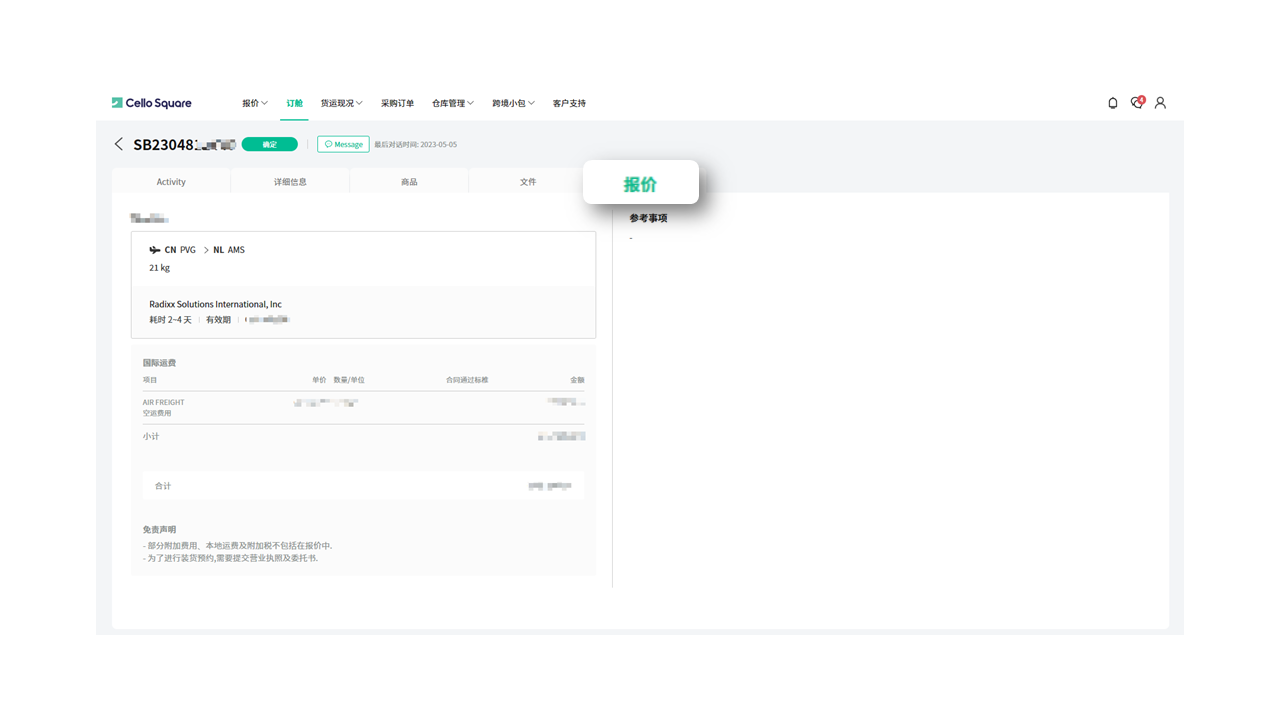
Task: Select the highlighted 报价 tab
Action: pyautogui.click(x=640, y=184)
